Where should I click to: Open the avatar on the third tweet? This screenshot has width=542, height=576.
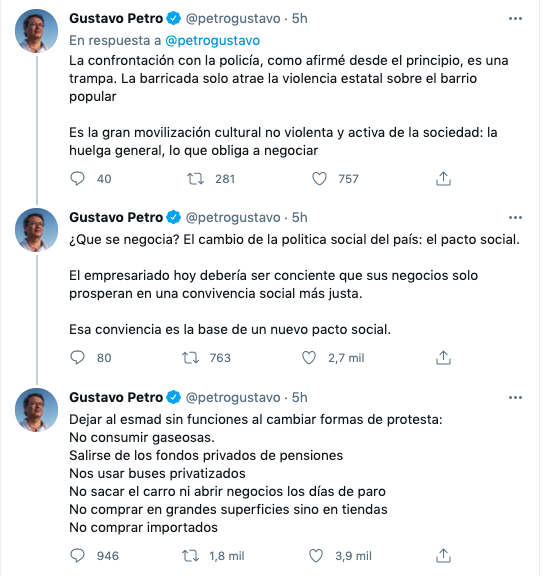(36, 410)
